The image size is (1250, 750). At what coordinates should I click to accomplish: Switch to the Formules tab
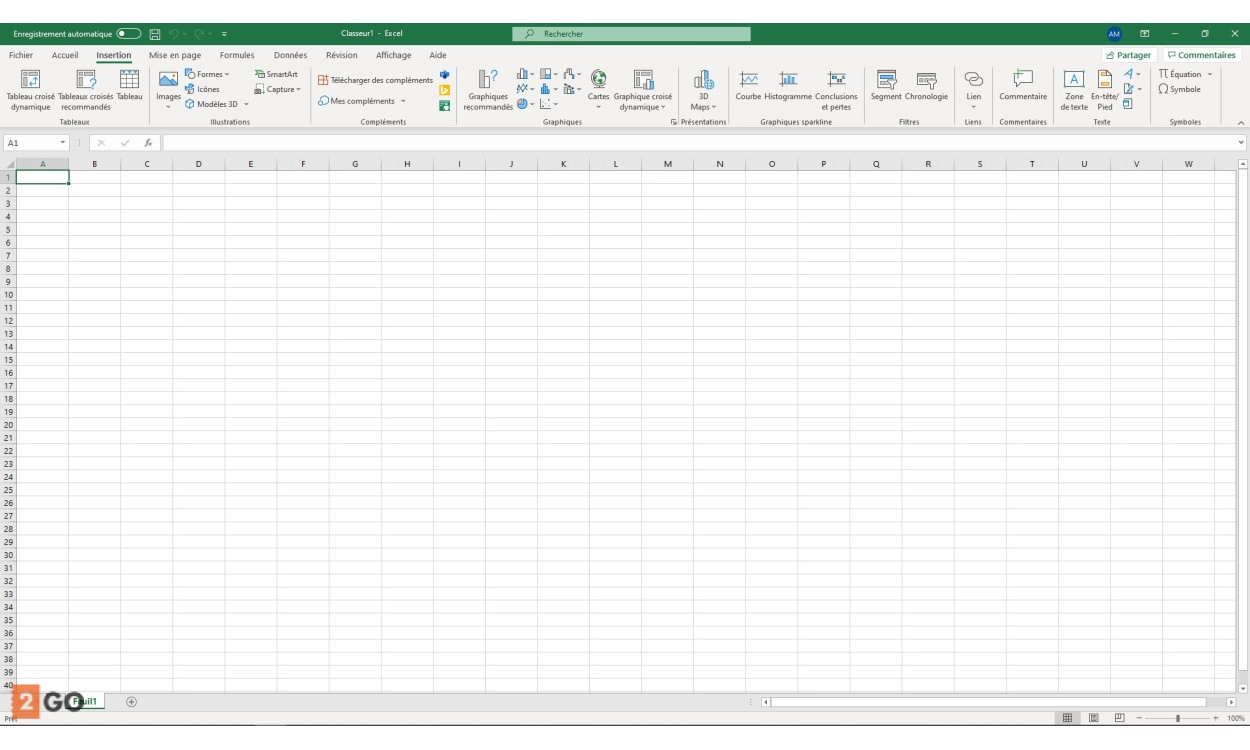coord(237,56)
